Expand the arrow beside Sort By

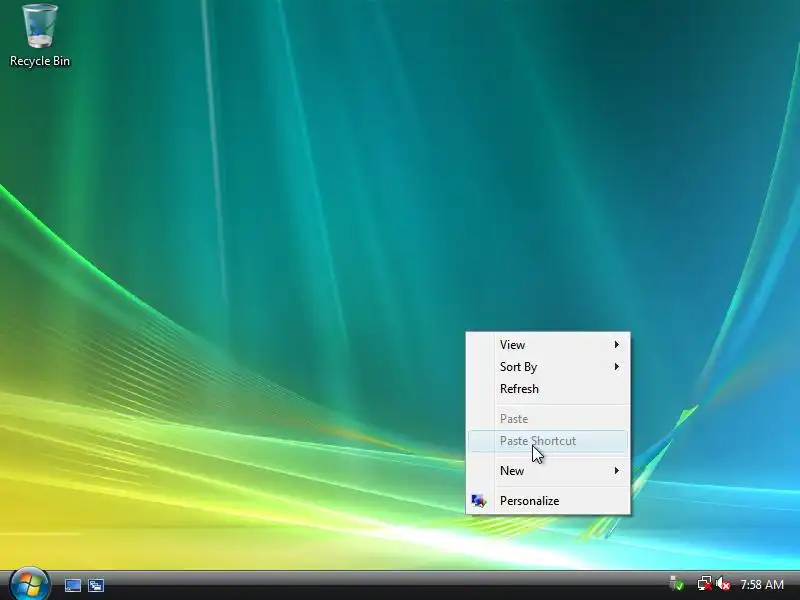pyautogui.click(x=616, y=367)
